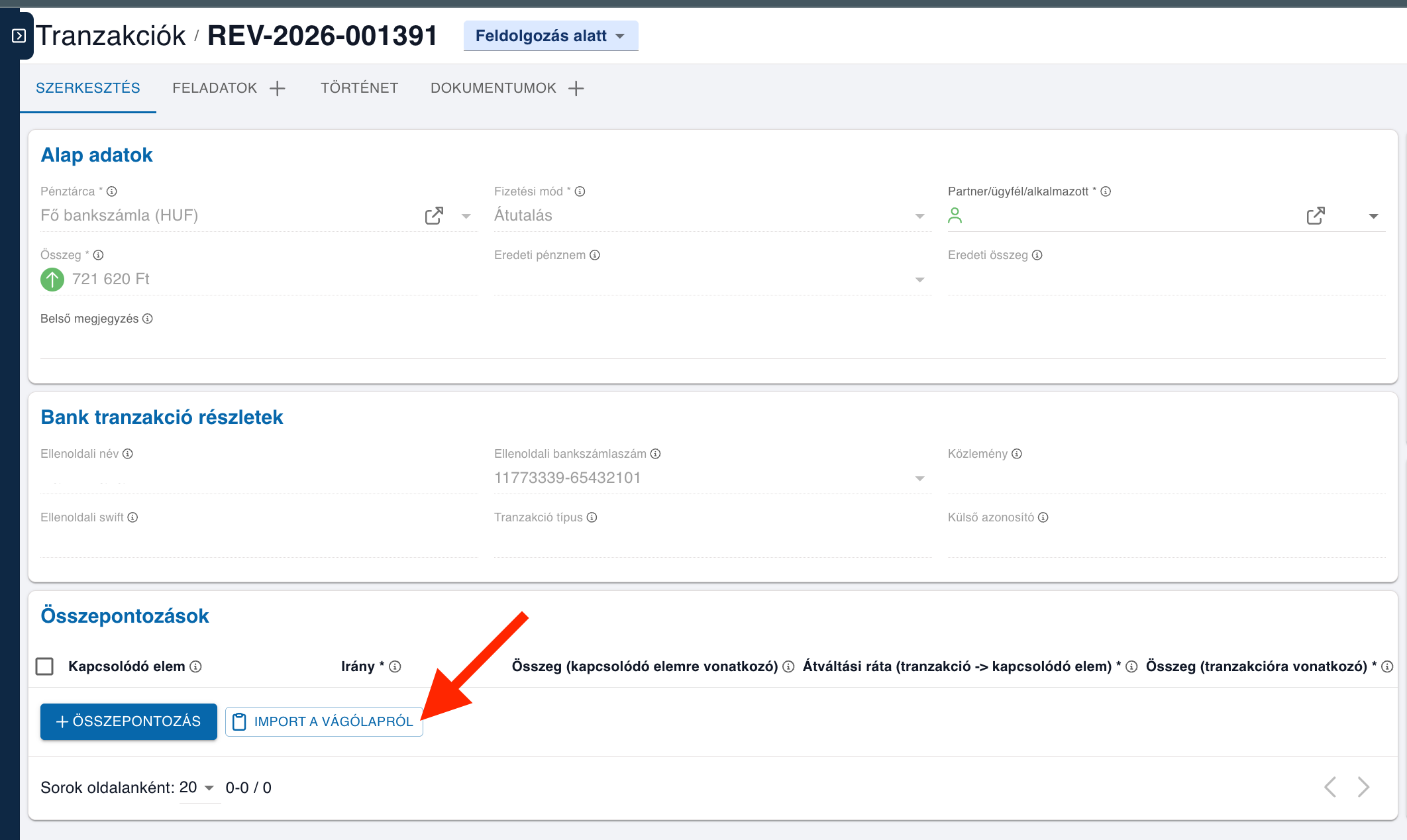Add a document via the plus icon next to DOKUMENTUMOK
Viewport: 1407px width, 840px height.
(x=576, y=88)
